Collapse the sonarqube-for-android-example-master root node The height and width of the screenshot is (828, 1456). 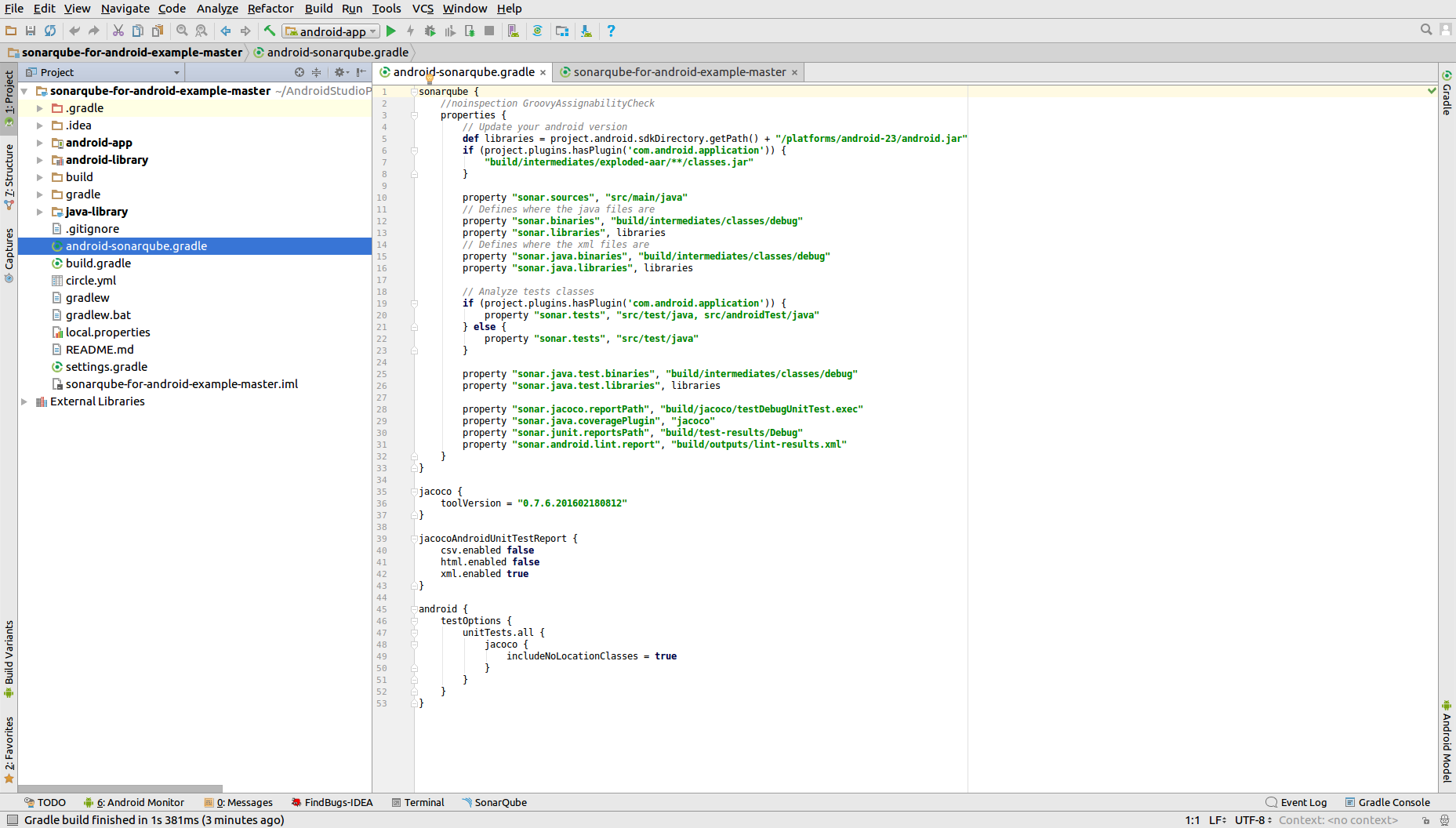point(24,91)
